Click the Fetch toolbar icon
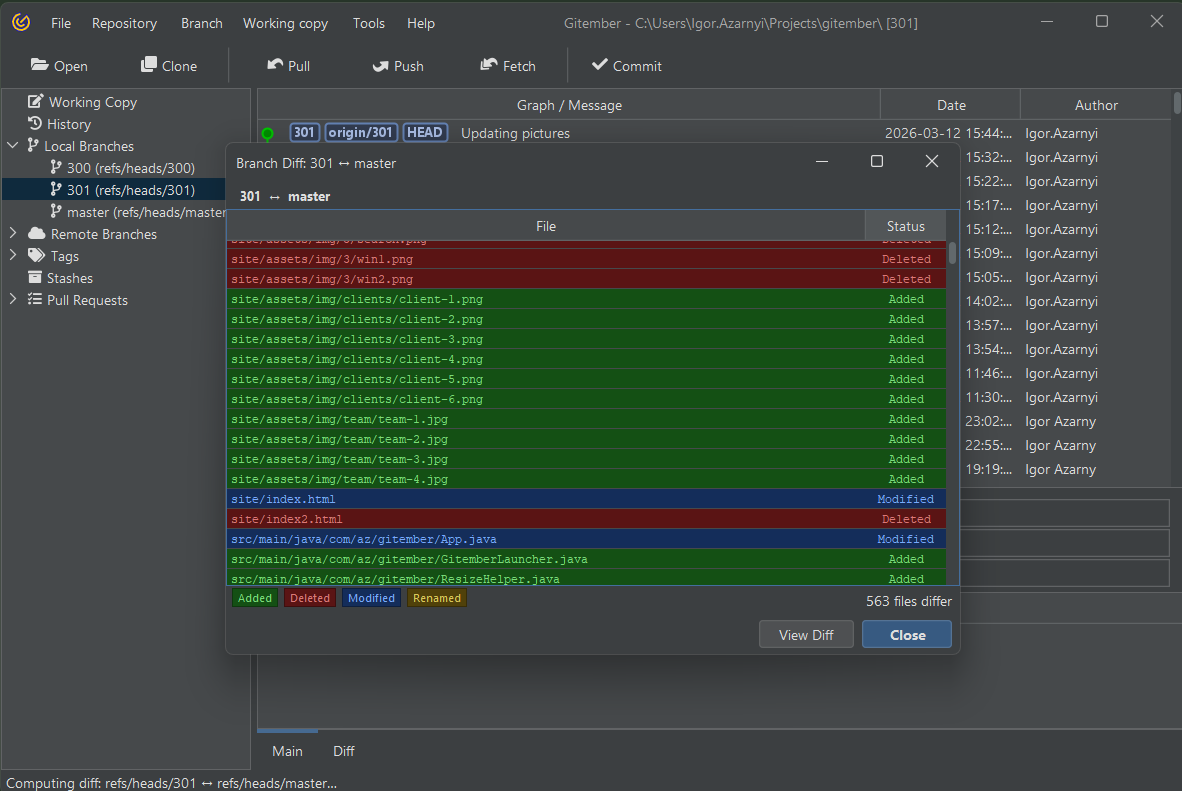 point(489,65)
